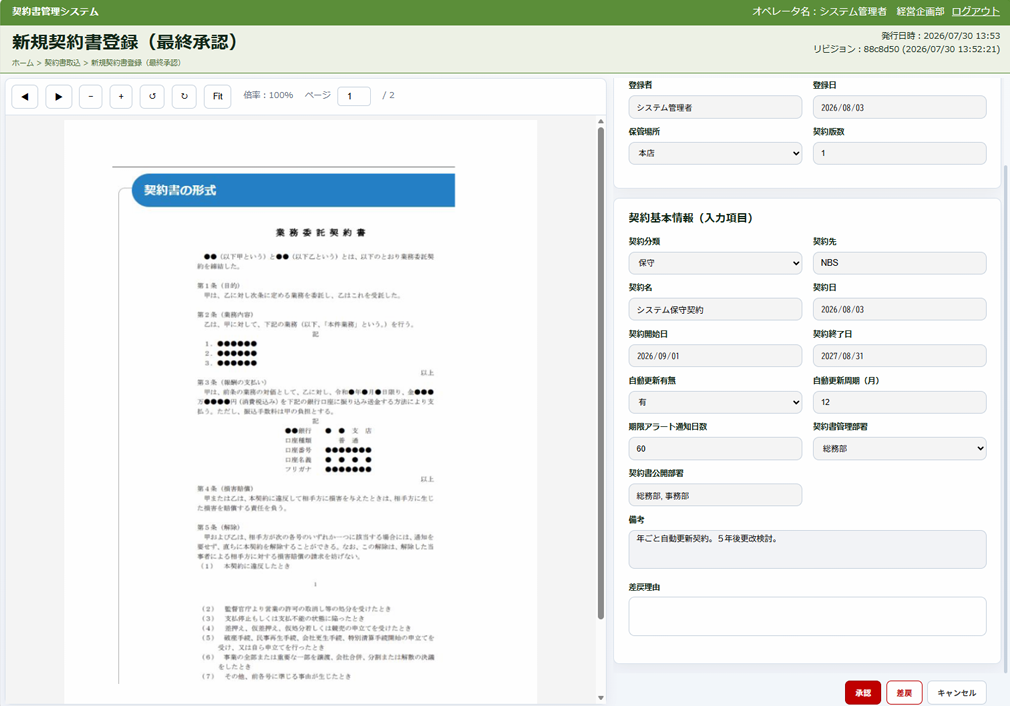Click the 業務委託契約書 title in the document
Screen dimensions: 1010x706
(x=320, y=233)
